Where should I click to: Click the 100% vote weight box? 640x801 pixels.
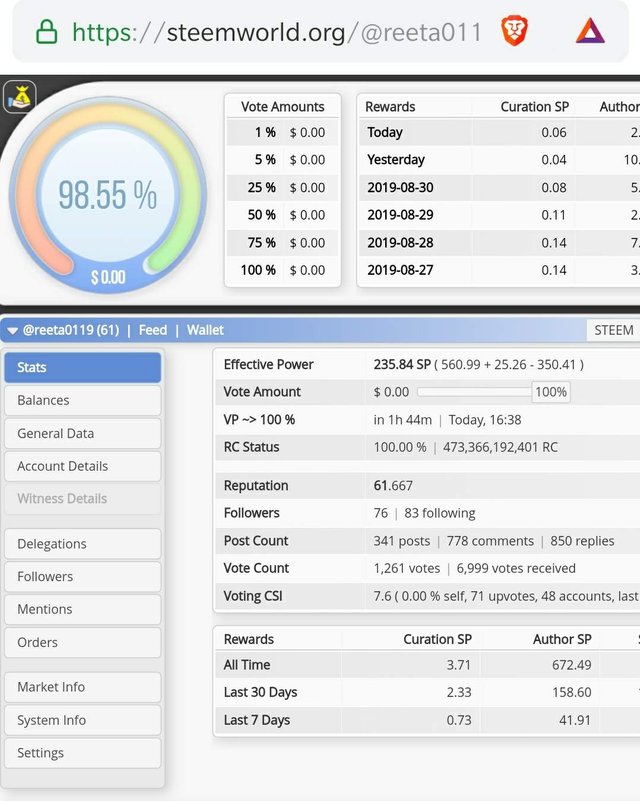click(551, 392)
